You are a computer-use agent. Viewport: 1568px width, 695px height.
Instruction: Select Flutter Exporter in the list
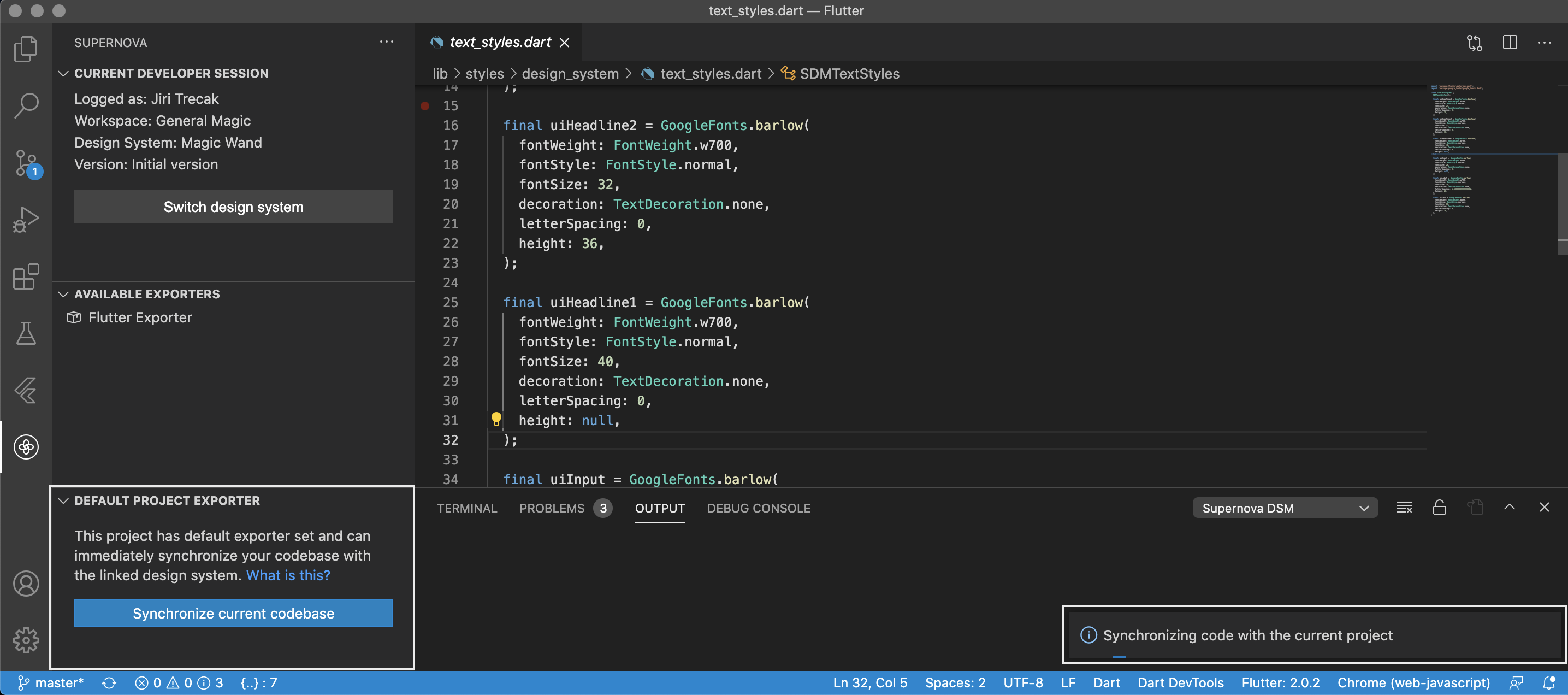(x=140, y=317)
